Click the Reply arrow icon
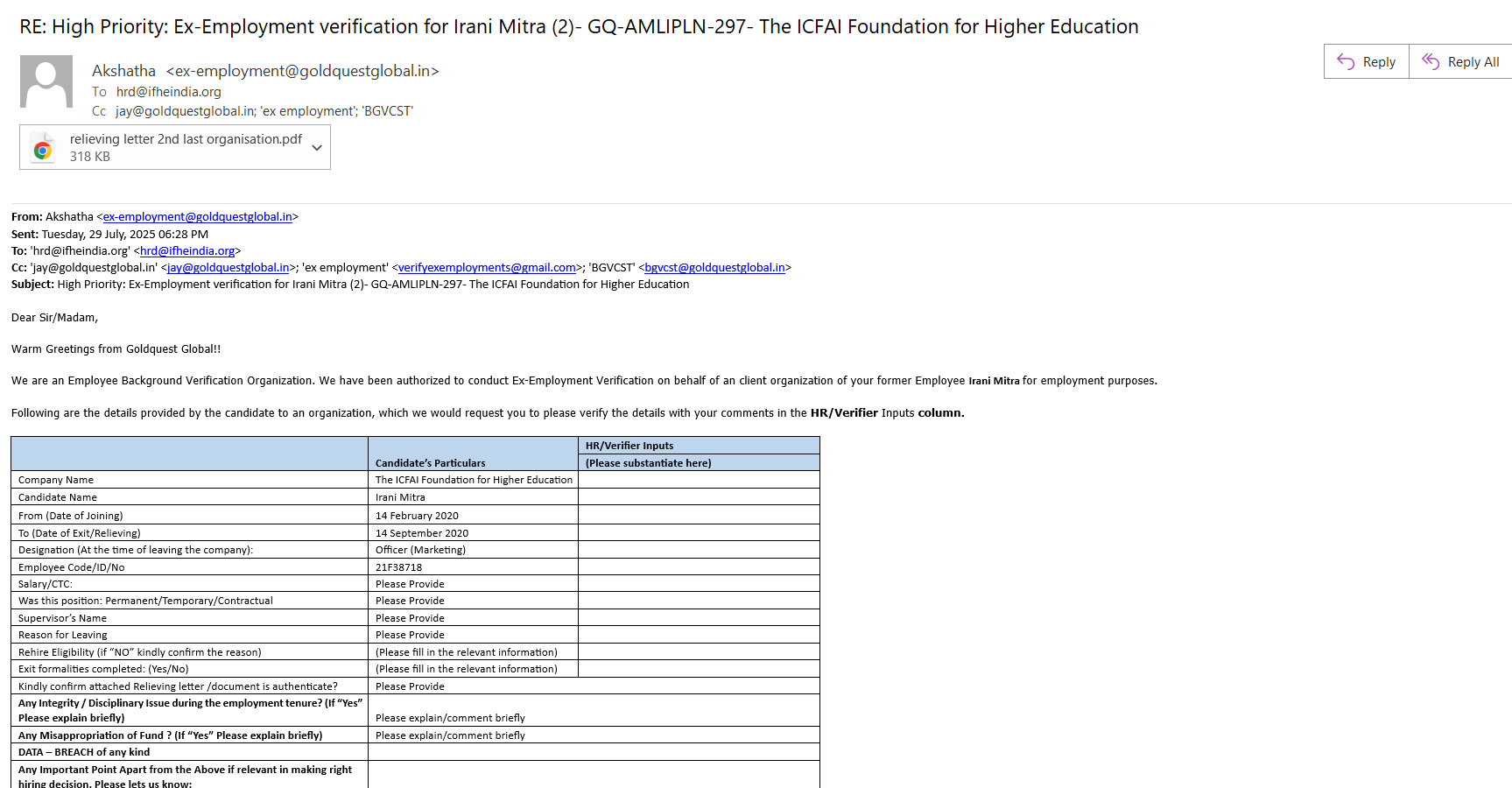Viewport: 1512px width, 788px height. pyautogui.click(x=1346, y=61)
